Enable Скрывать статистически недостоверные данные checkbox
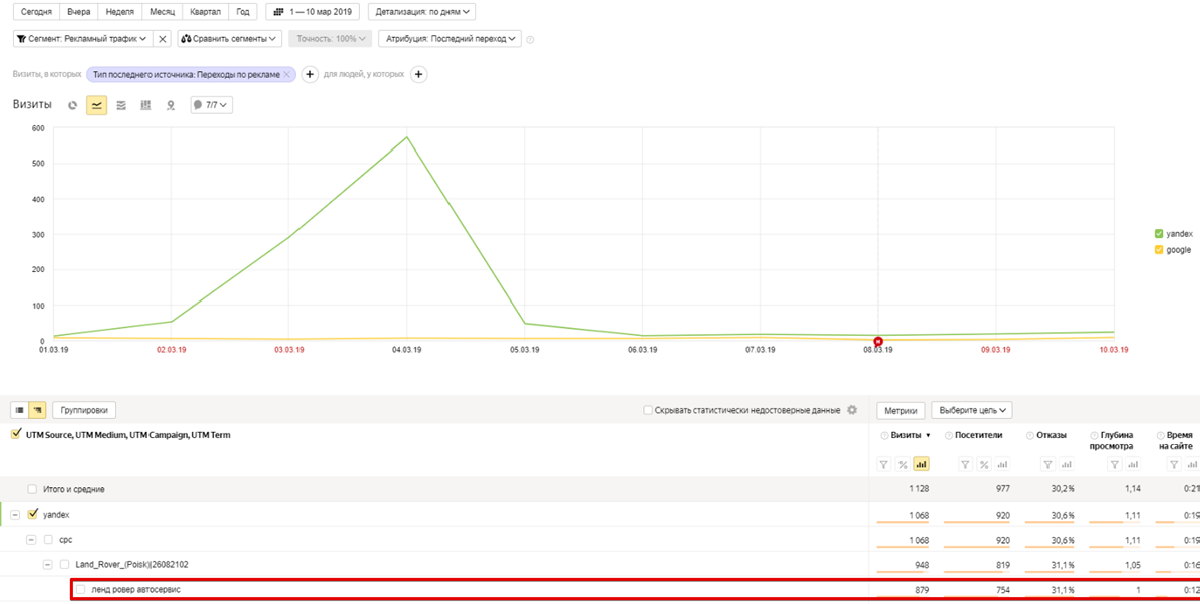 point(649,410)
